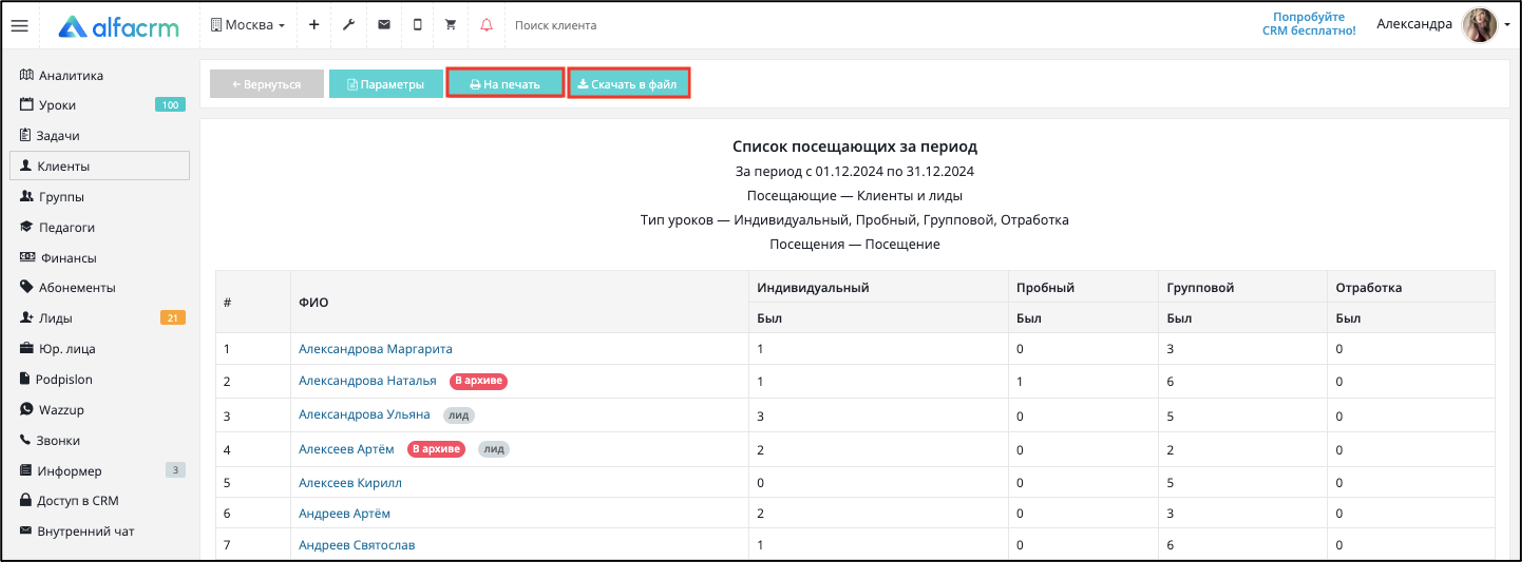This screenshot has width=1522, height=562.
Task: Click the alfacrm logo
Action: [x=118, y=26]
